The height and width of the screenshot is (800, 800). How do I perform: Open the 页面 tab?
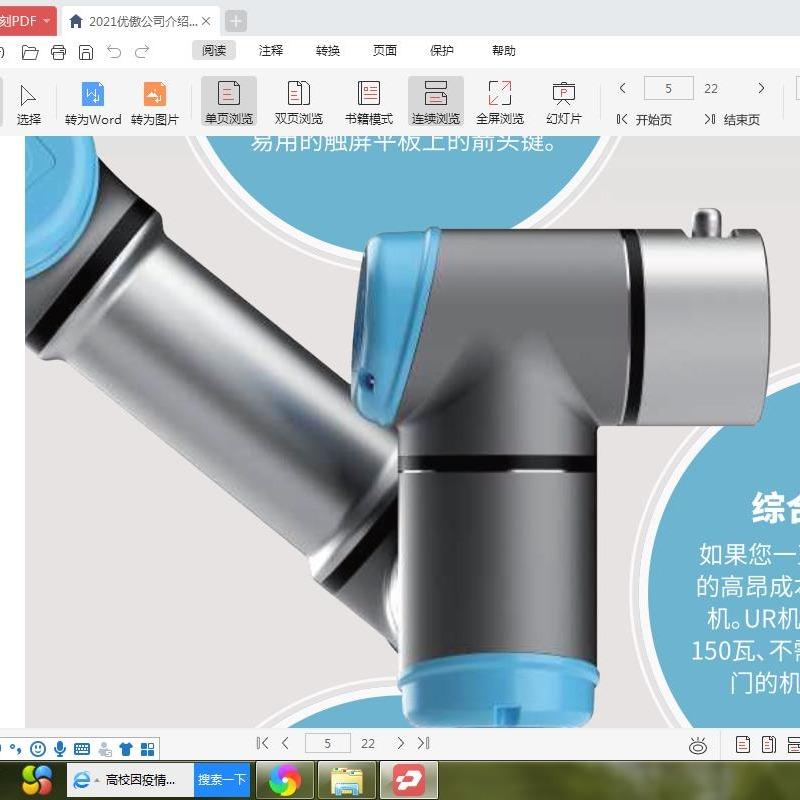point(385,51)
